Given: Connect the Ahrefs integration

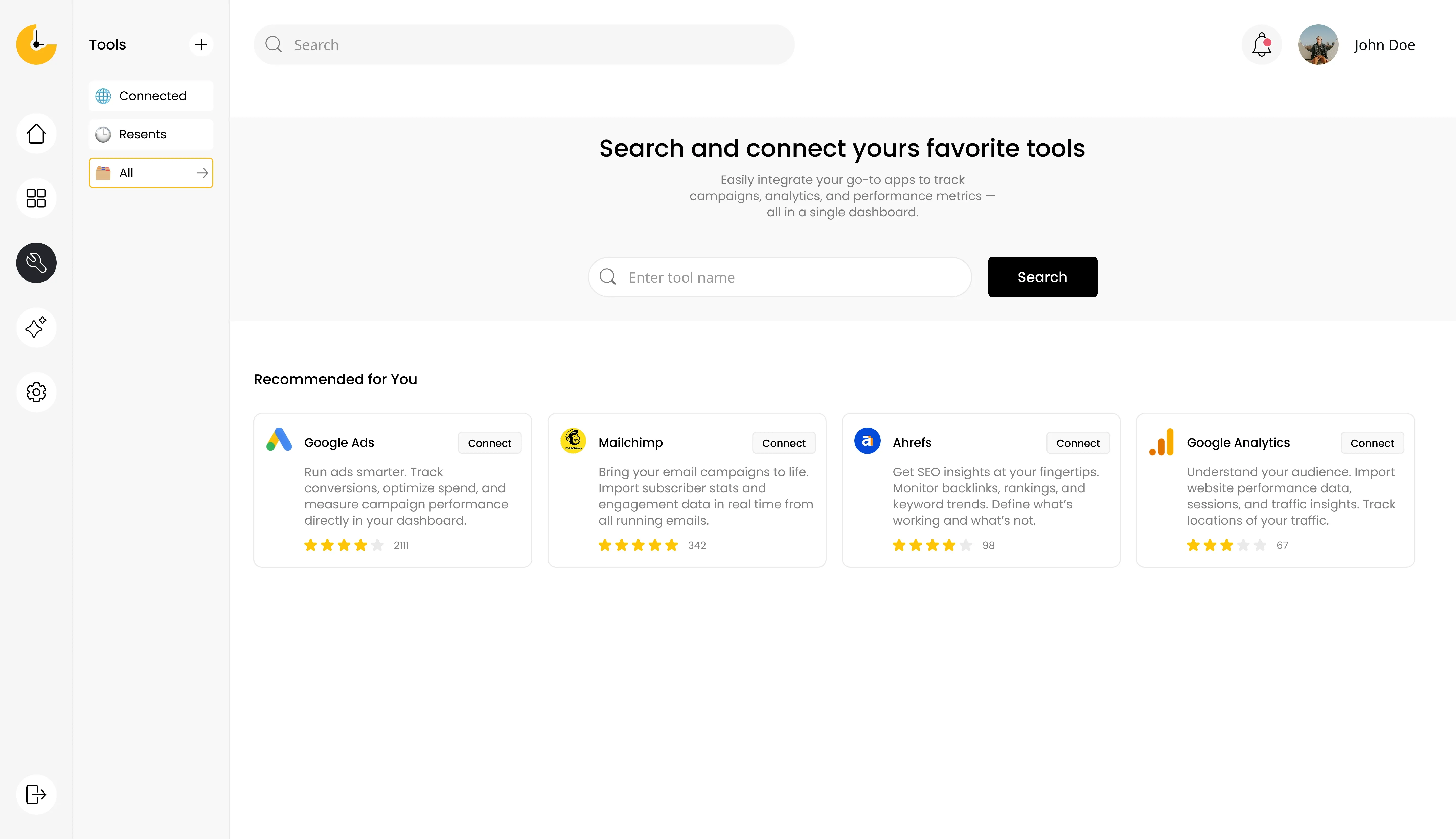Looking at the screenshot, I should click(x=1077, y=443).
